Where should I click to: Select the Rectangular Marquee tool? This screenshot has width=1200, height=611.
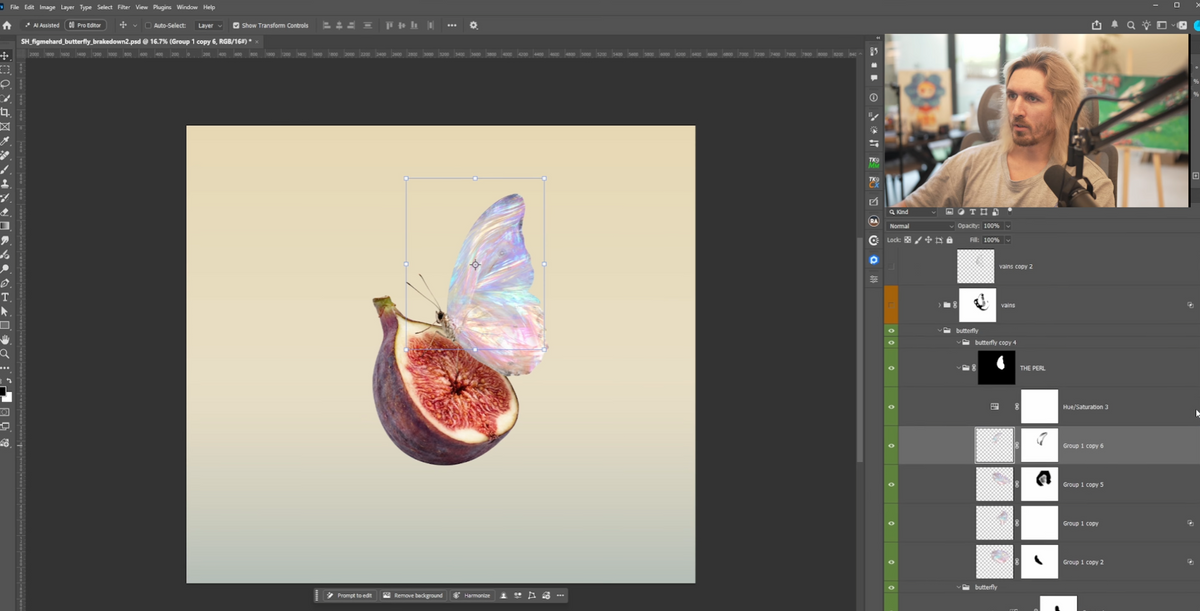pos(5,70)
